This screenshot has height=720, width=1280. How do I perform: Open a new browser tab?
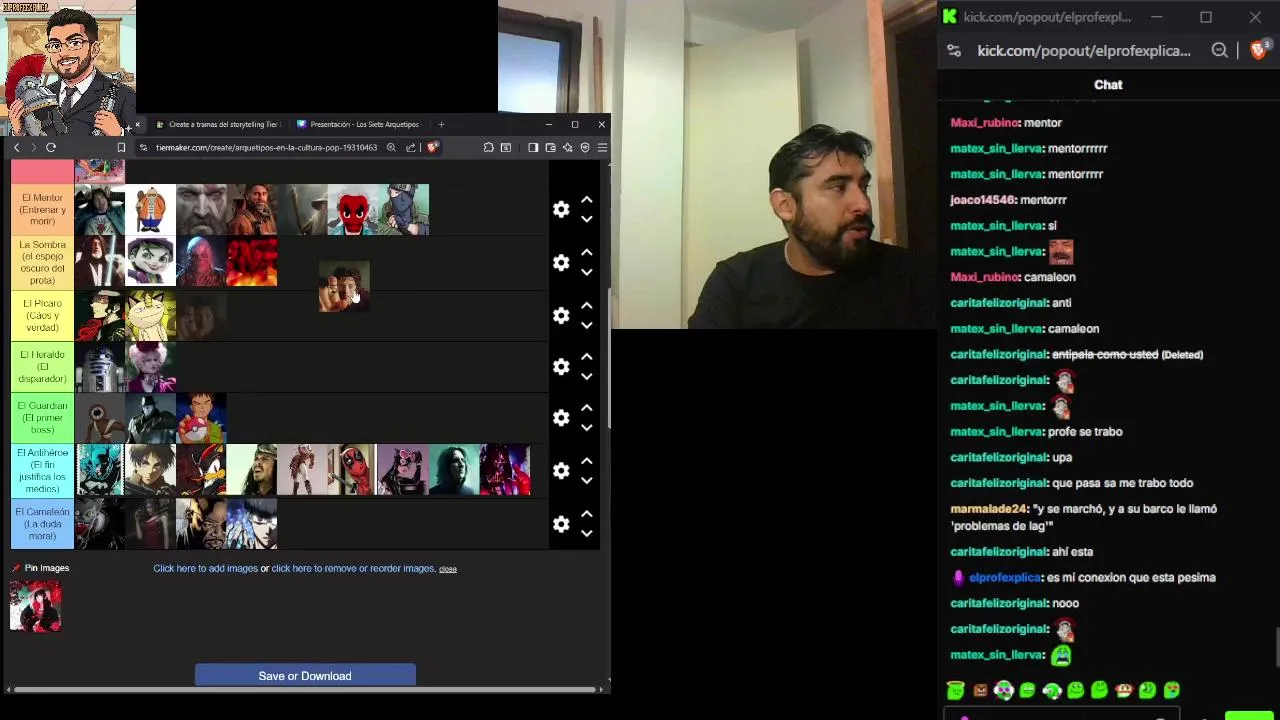pyautogui.click(x=441, y=125)
